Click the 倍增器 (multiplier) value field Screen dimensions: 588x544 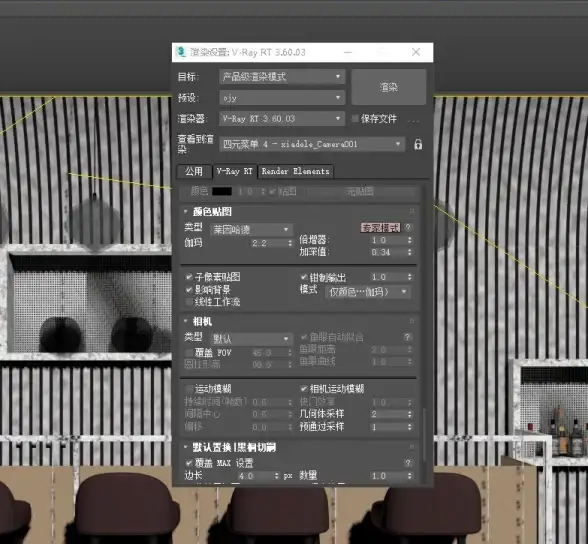click(388, 240)
